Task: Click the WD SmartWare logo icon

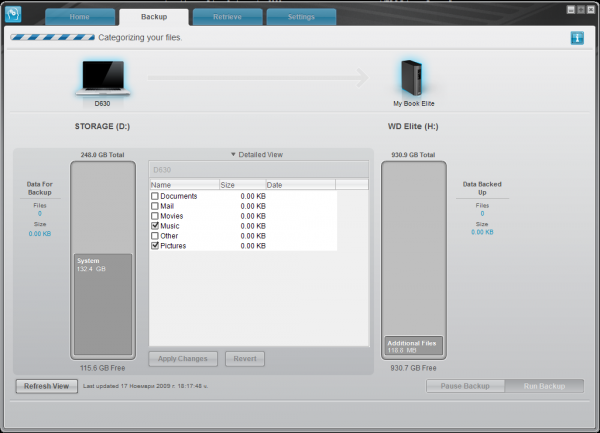Action: tap(13, 15)
